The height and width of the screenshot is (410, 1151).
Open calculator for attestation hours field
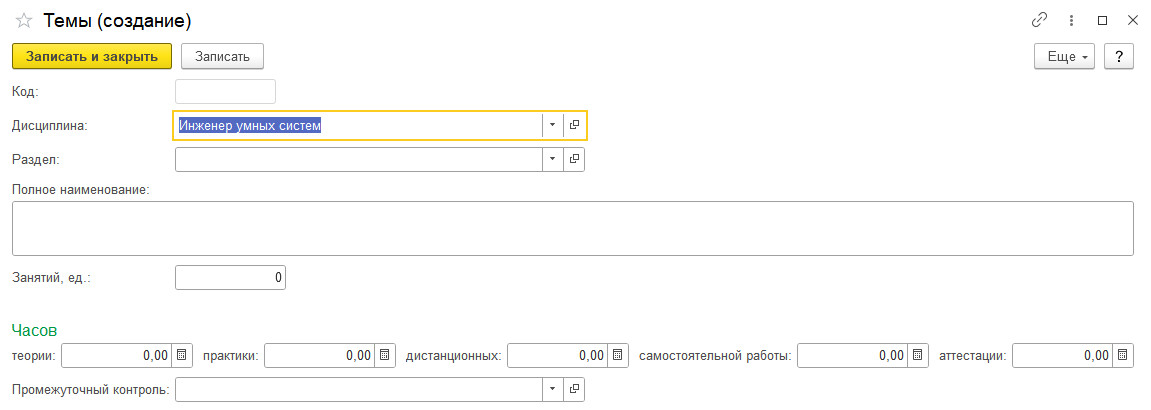[1123, 355]
